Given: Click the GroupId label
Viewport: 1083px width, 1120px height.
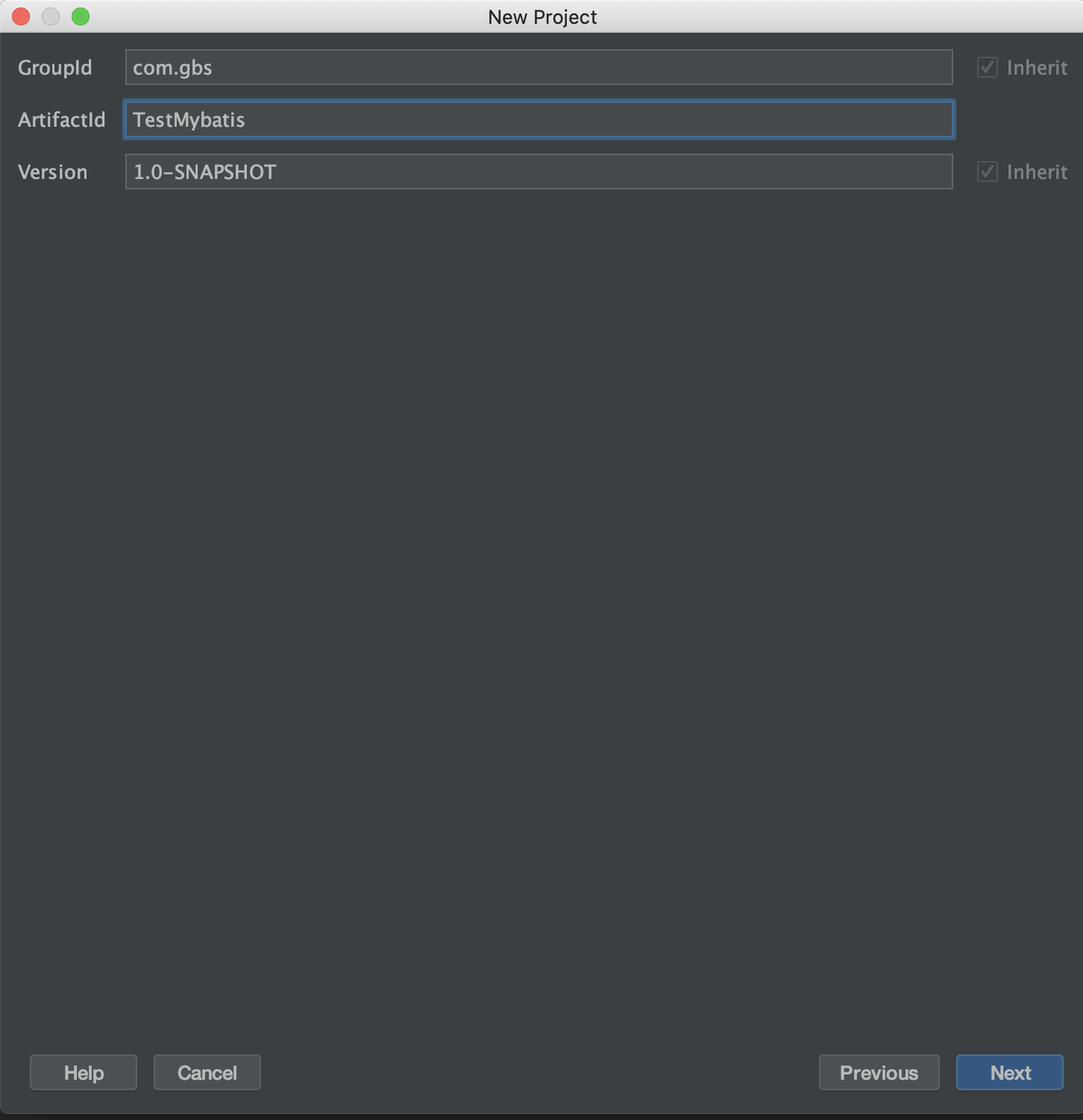Looking at the screenshot, I should [55, 68].
